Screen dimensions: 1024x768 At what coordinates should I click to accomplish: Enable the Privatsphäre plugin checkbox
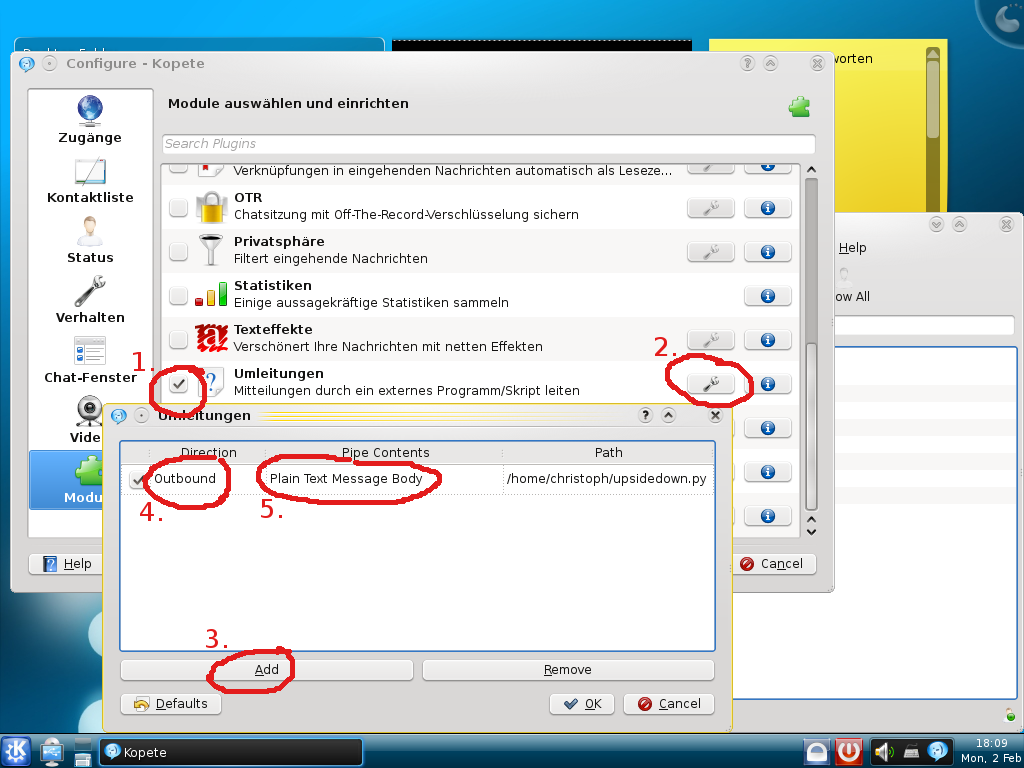point(178,251)
